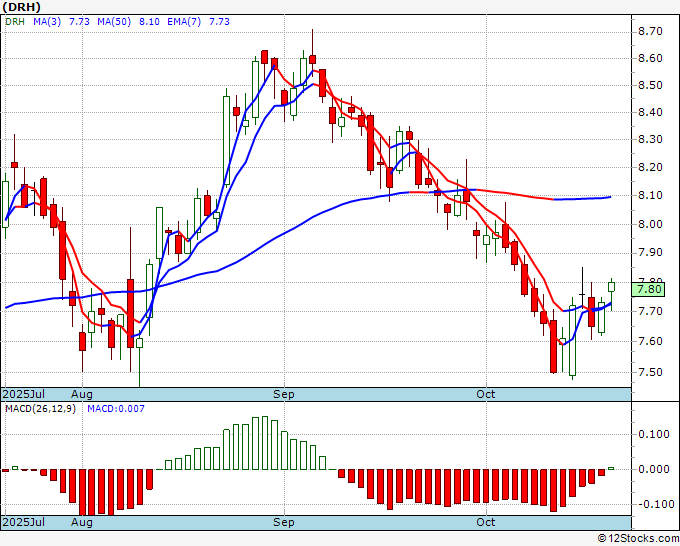
Task: Click the MA(50) value 8.10
Action: [x=149, y=22]
